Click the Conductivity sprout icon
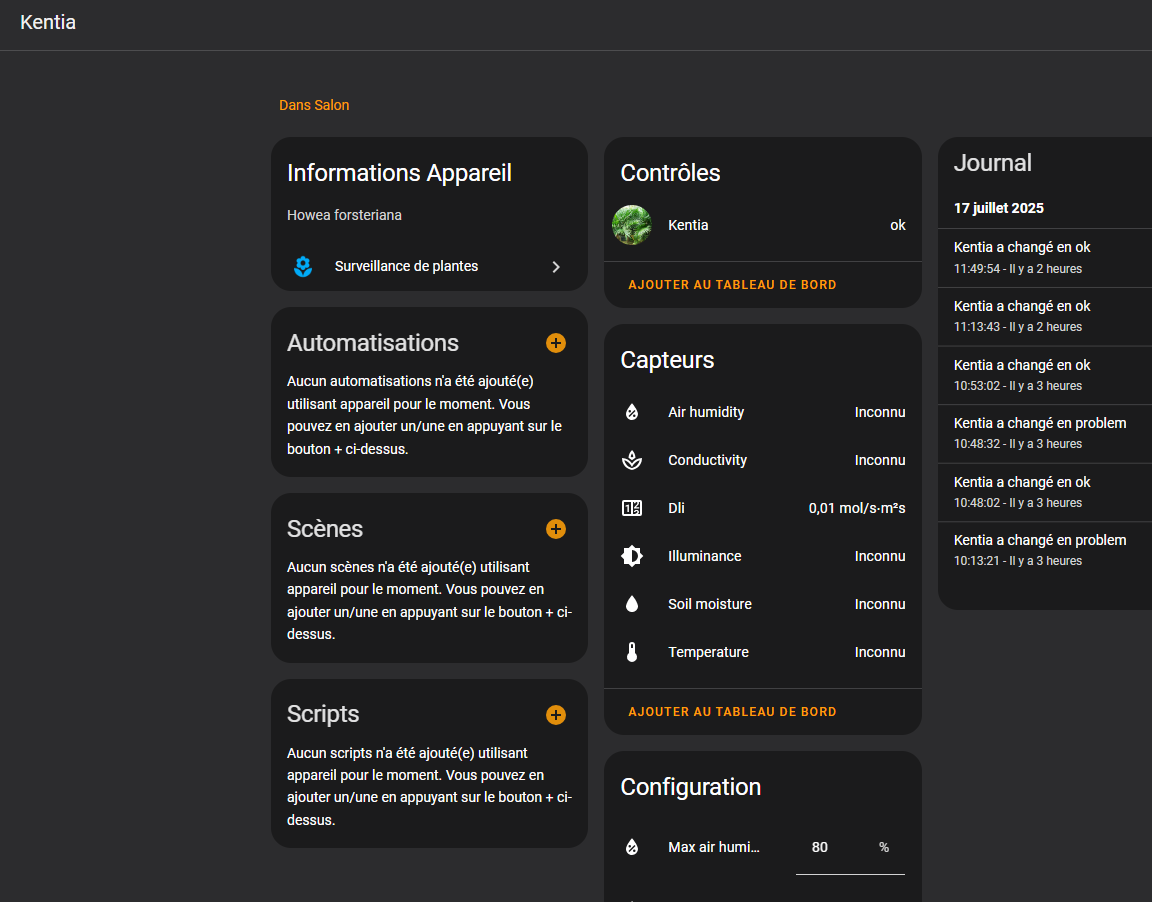Image resolution: width=1152 pixels, height=902 pixels. click(x=632, y=461)
